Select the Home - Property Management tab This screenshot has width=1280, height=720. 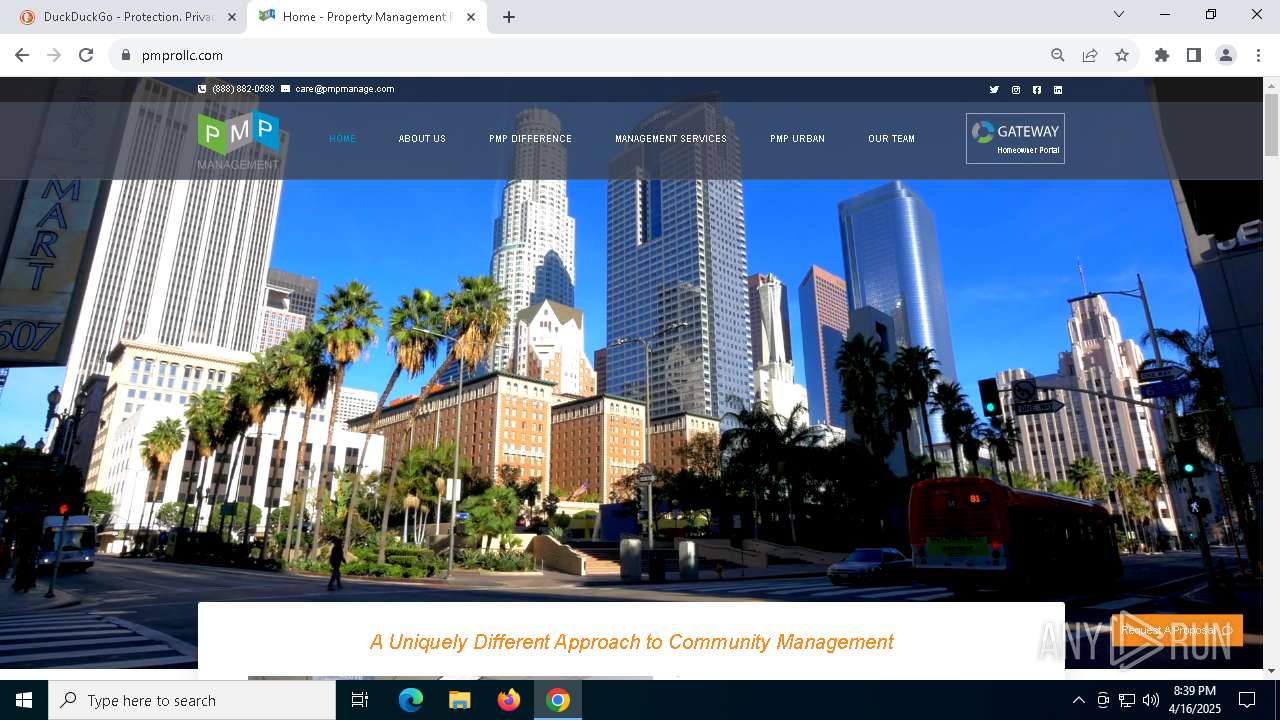coord(367,17)
